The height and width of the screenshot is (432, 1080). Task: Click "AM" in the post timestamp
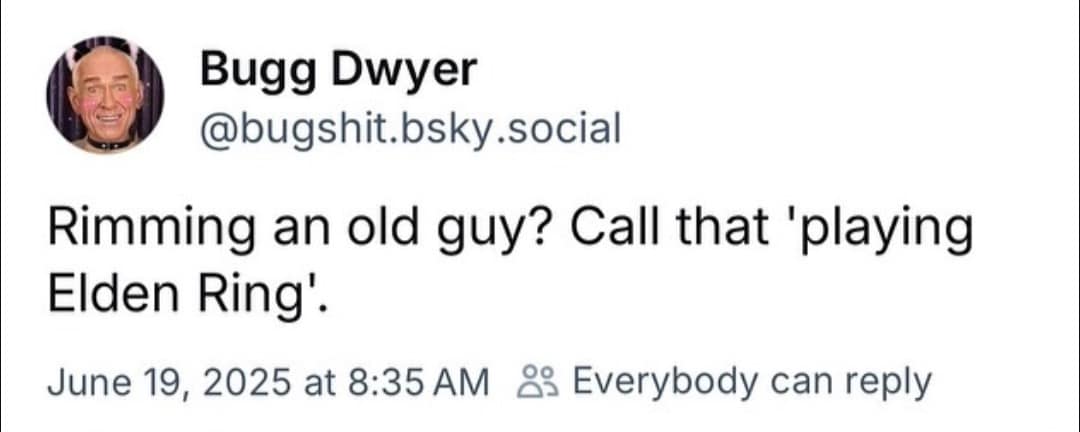point(468,382)
